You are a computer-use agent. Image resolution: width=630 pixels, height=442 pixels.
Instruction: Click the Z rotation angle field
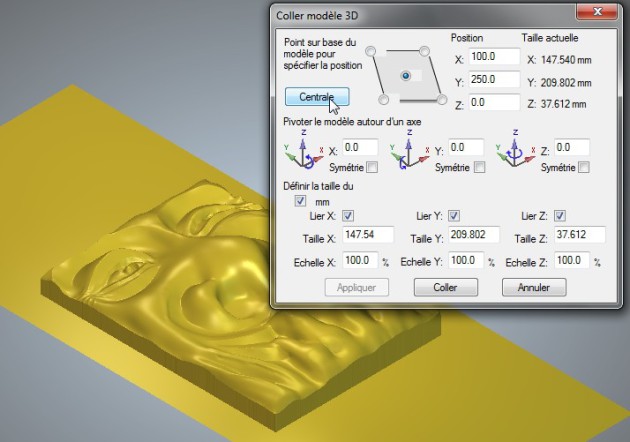[572, 147]
